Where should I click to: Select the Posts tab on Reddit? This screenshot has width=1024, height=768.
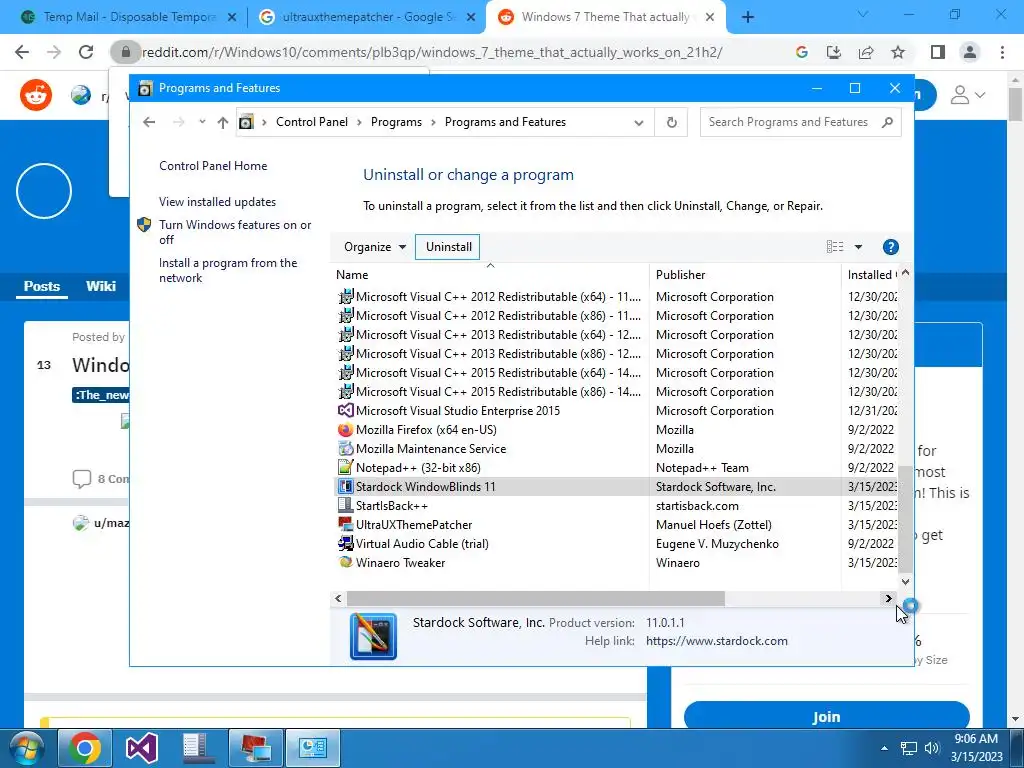42,286
